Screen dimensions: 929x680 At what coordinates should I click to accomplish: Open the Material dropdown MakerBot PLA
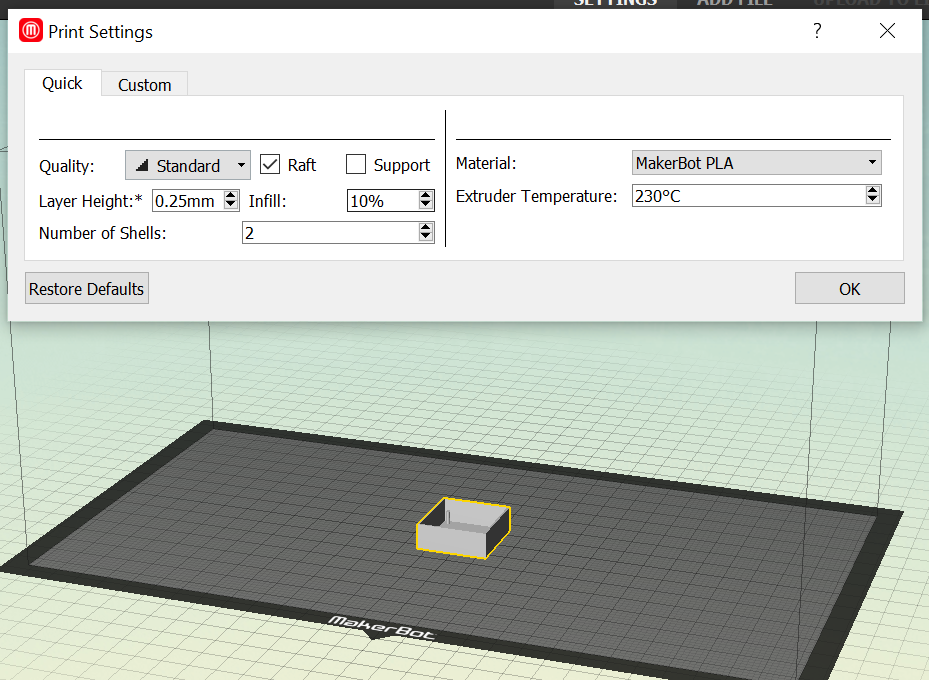click(757, 163)
